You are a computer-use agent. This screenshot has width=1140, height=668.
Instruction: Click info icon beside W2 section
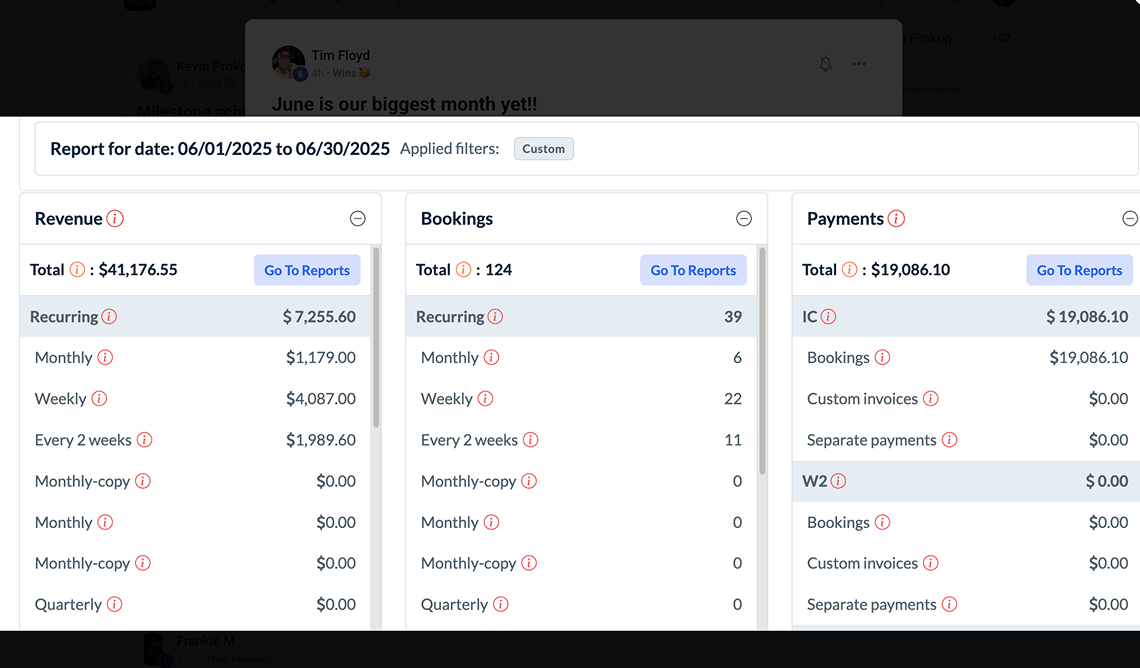(838, 481)
